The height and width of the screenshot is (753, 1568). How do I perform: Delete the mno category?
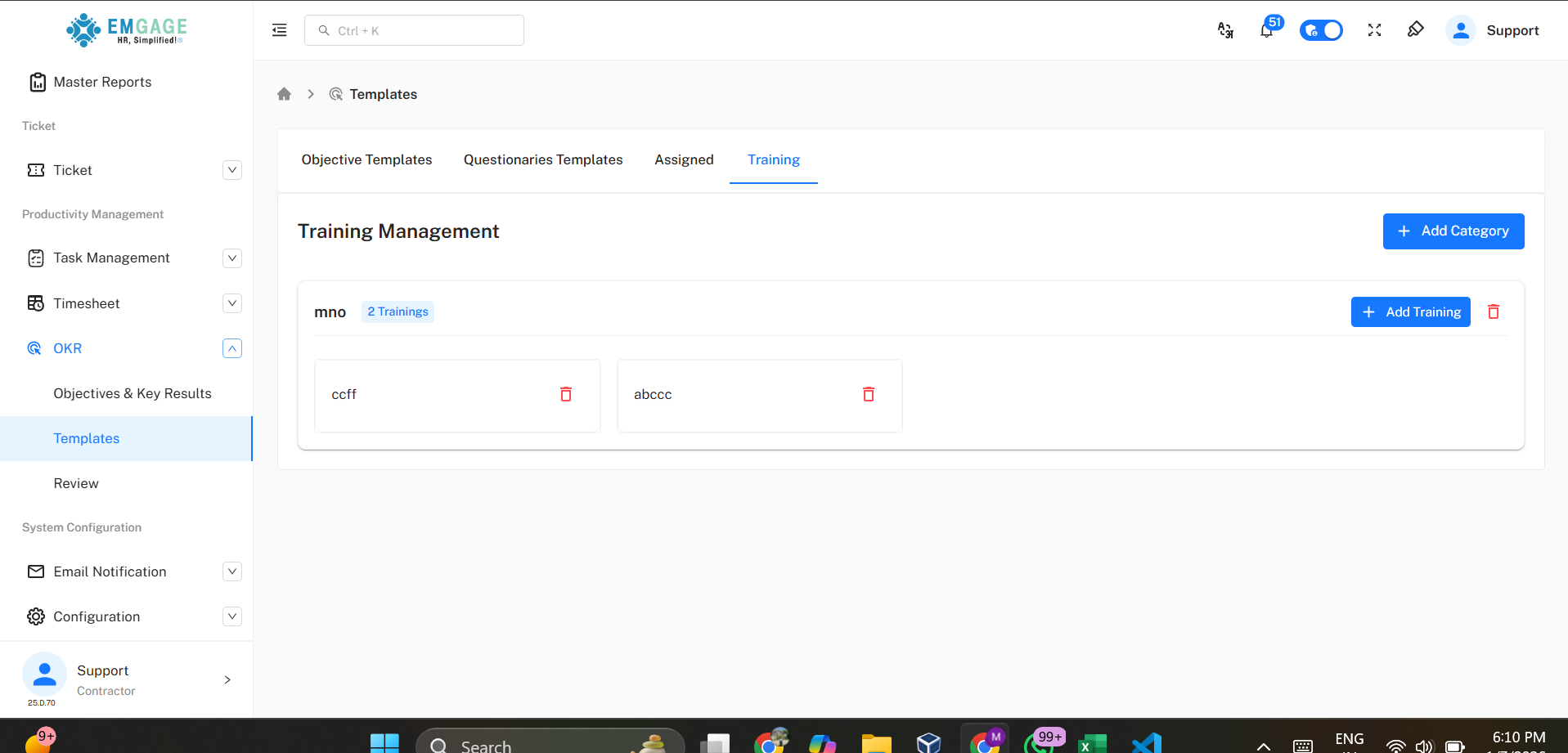click(x=1493, y=312)
